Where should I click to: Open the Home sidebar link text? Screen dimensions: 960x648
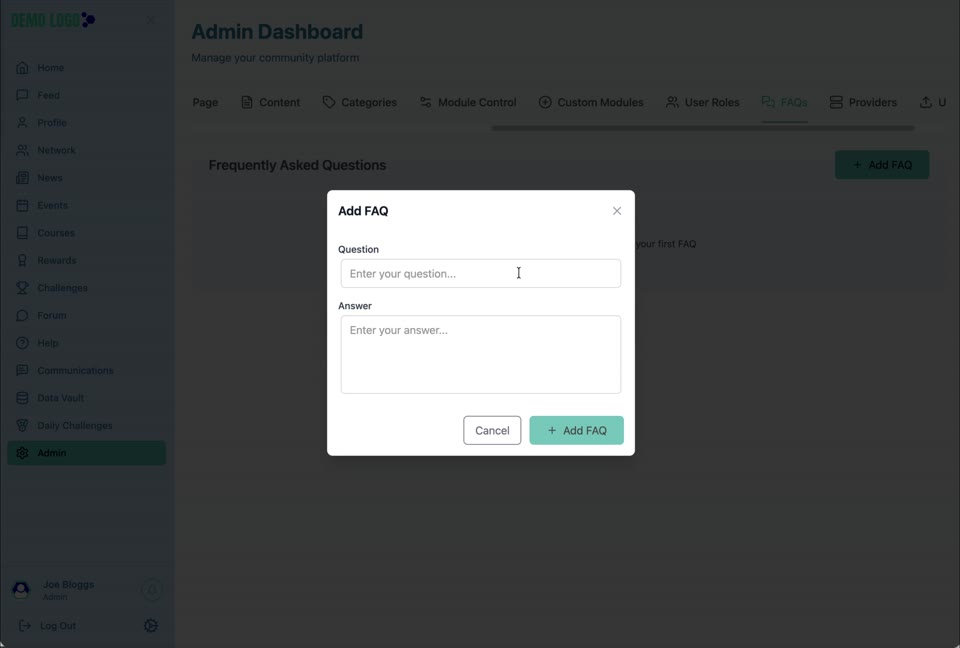pyautogui.click(x=50, y=68)
